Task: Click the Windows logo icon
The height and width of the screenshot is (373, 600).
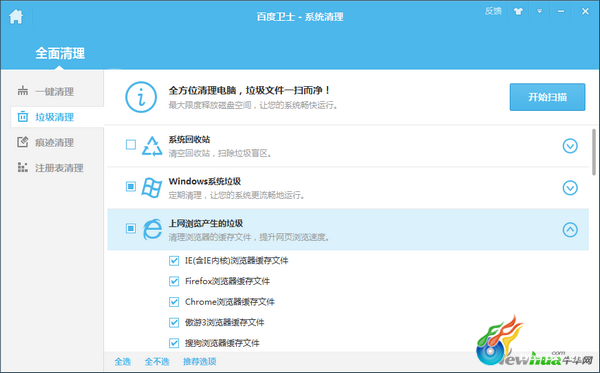Action: [152, 187]
